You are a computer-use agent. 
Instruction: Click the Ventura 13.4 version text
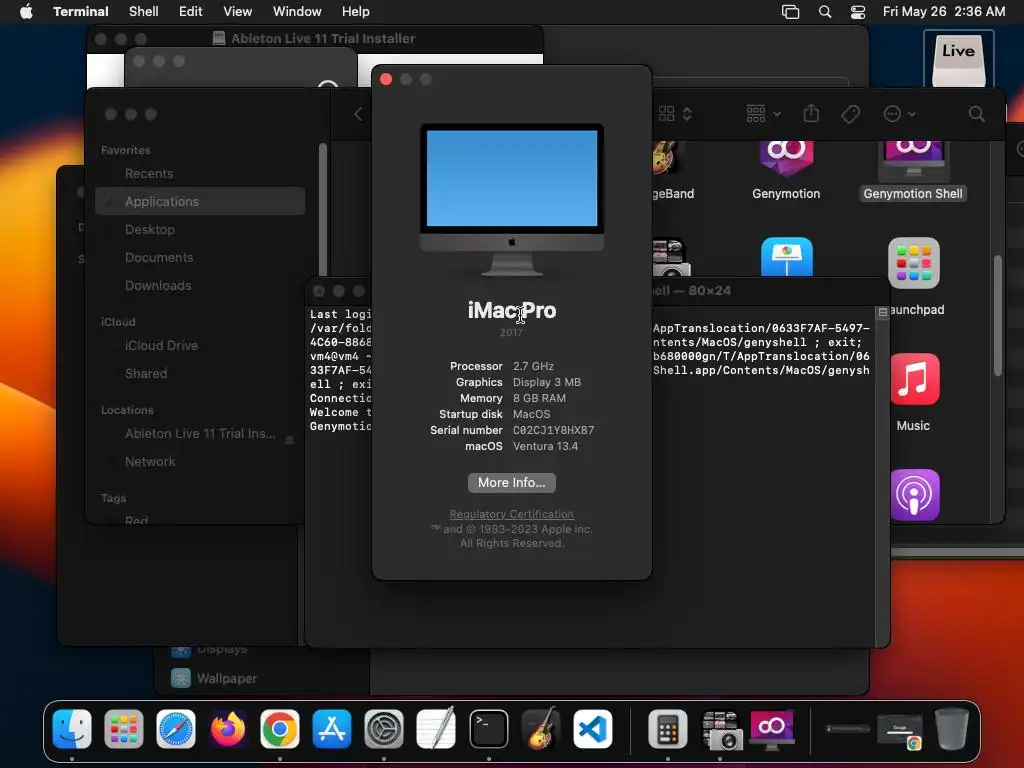click(x=545, y=447)
